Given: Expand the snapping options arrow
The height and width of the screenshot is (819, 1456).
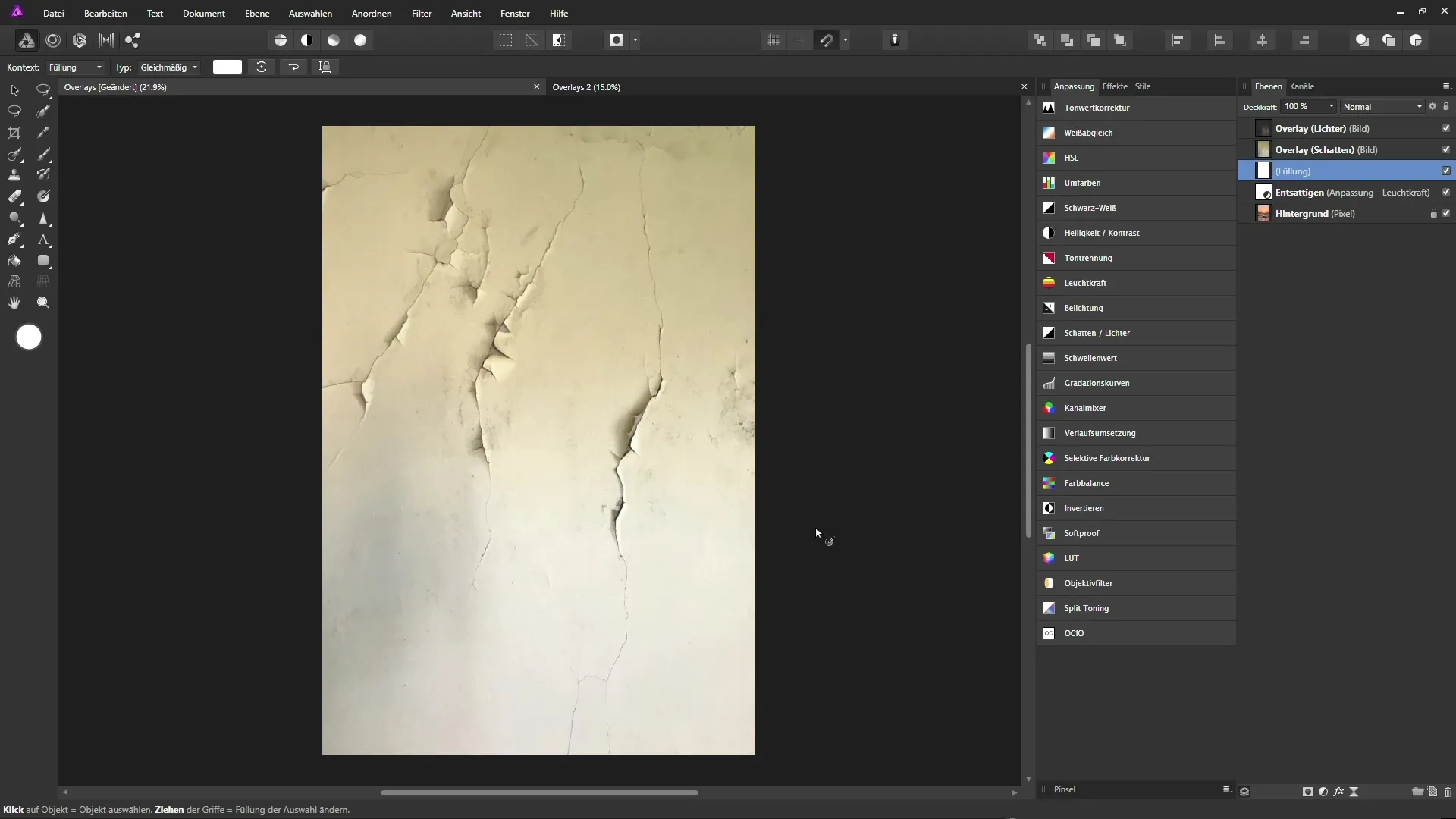Looking at the screenshot, I should (x=845, y=40).
